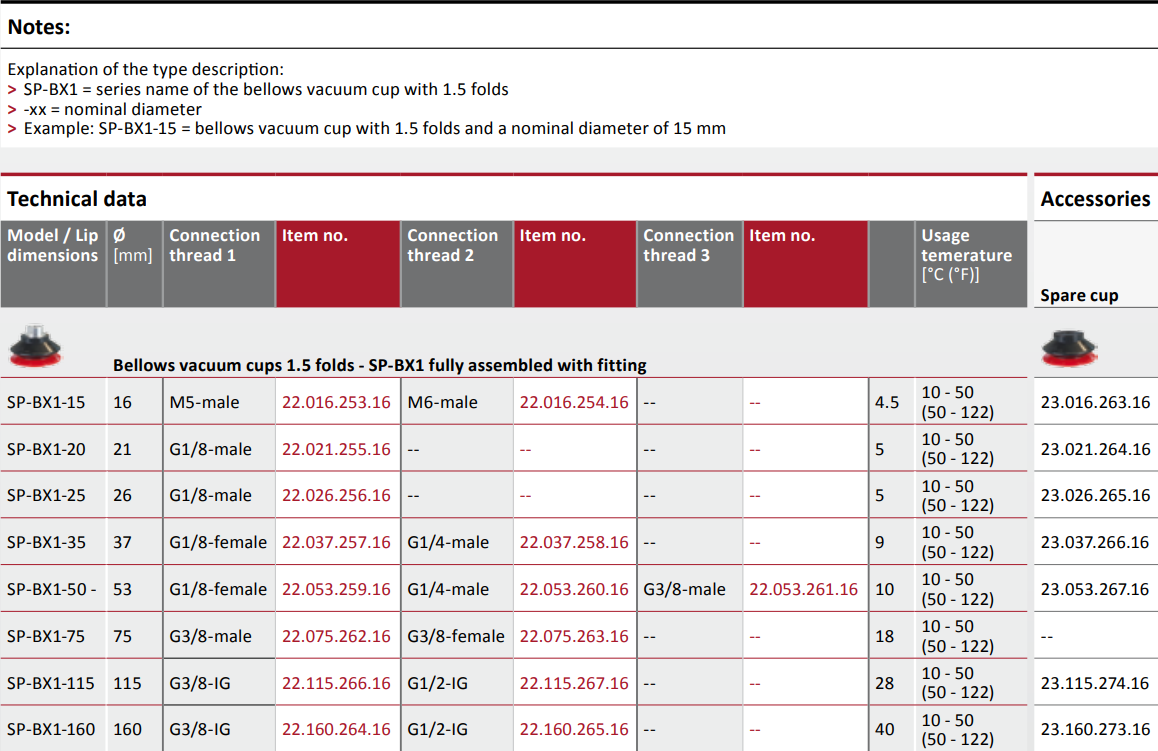
Task: Select the Connection thread 2 column header
Action: tap(456, 264)
